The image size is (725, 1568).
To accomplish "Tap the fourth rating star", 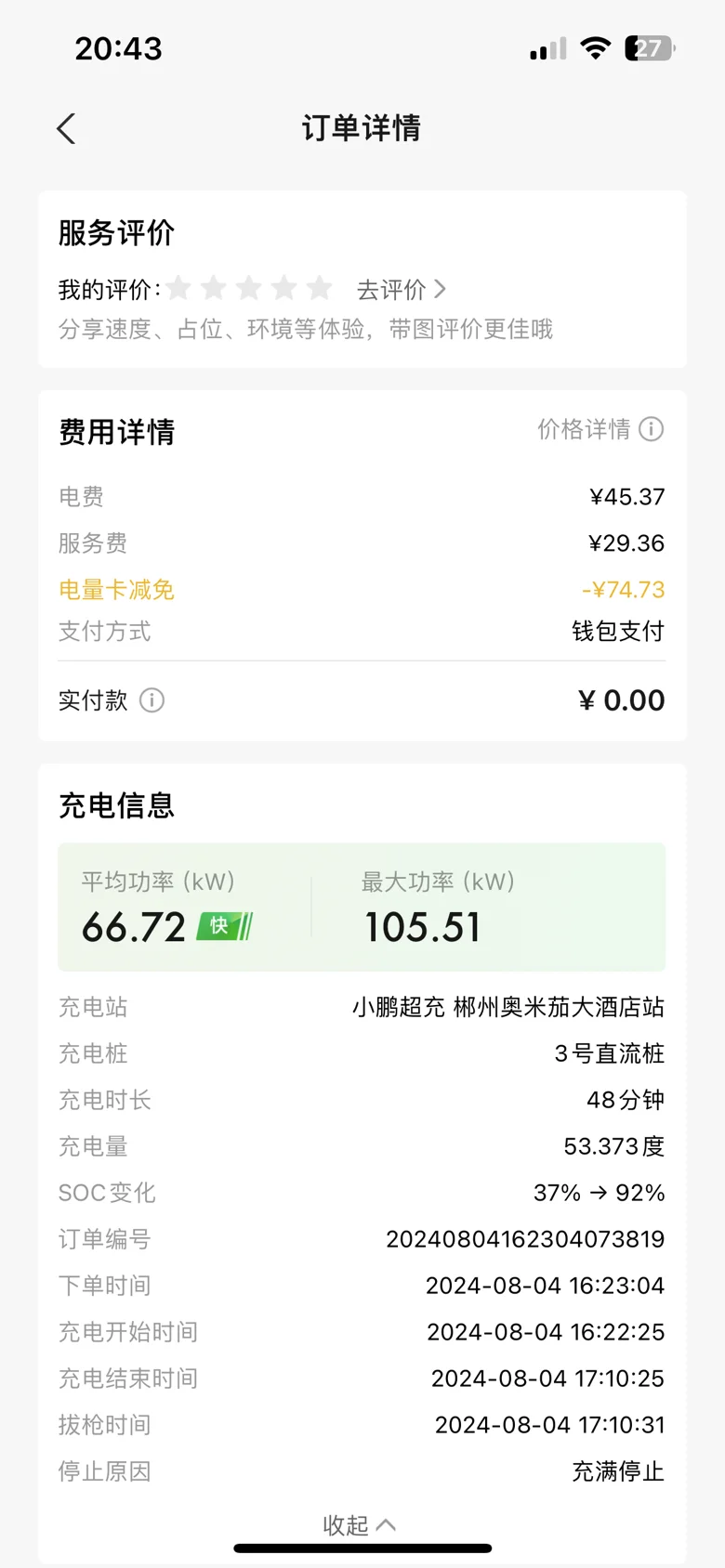I will pyautogui.click(x=284, y=289).
